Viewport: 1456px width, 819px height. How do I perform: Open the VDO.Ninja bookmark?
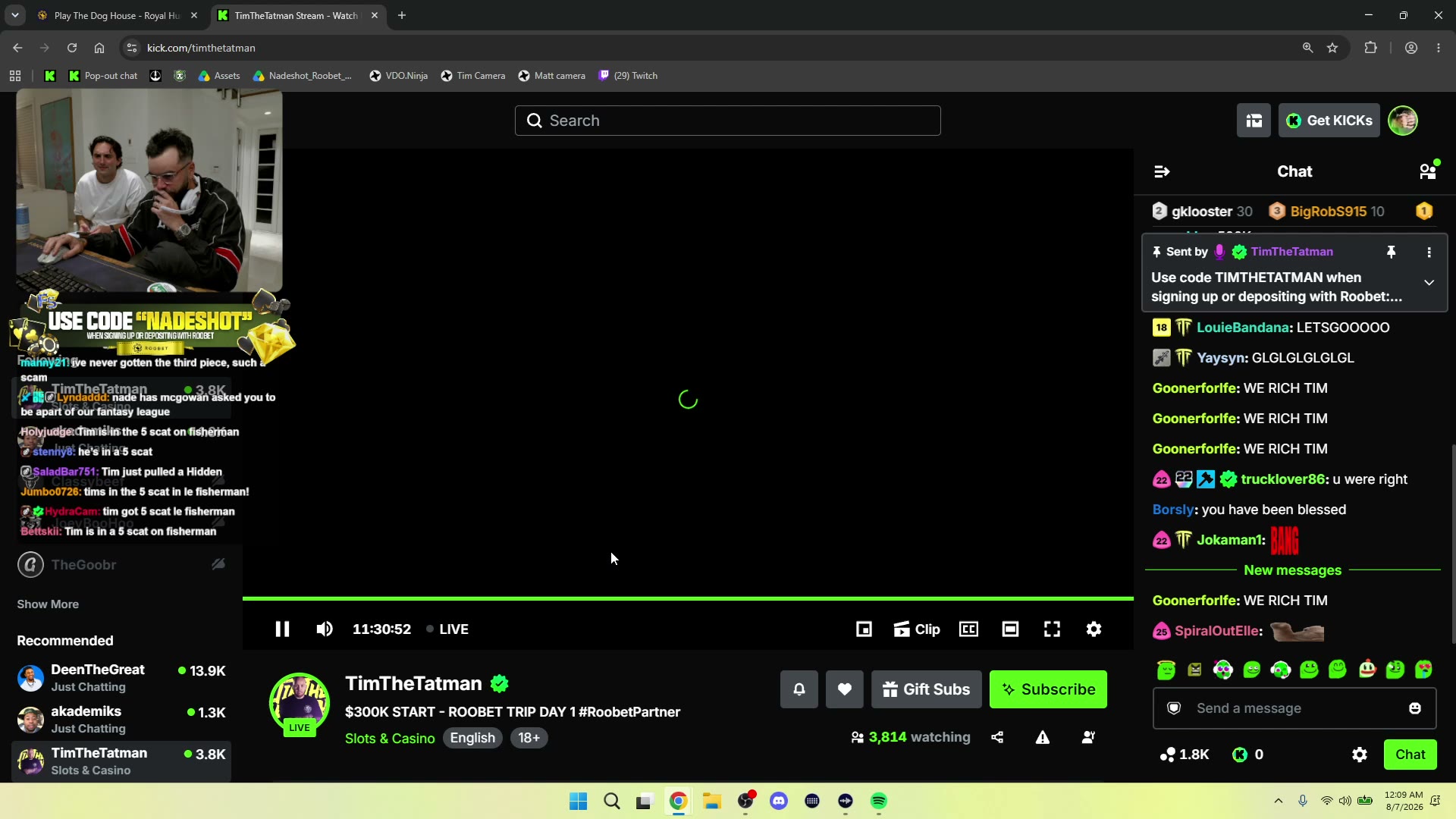pyautogui.click(x=398, y=76)
